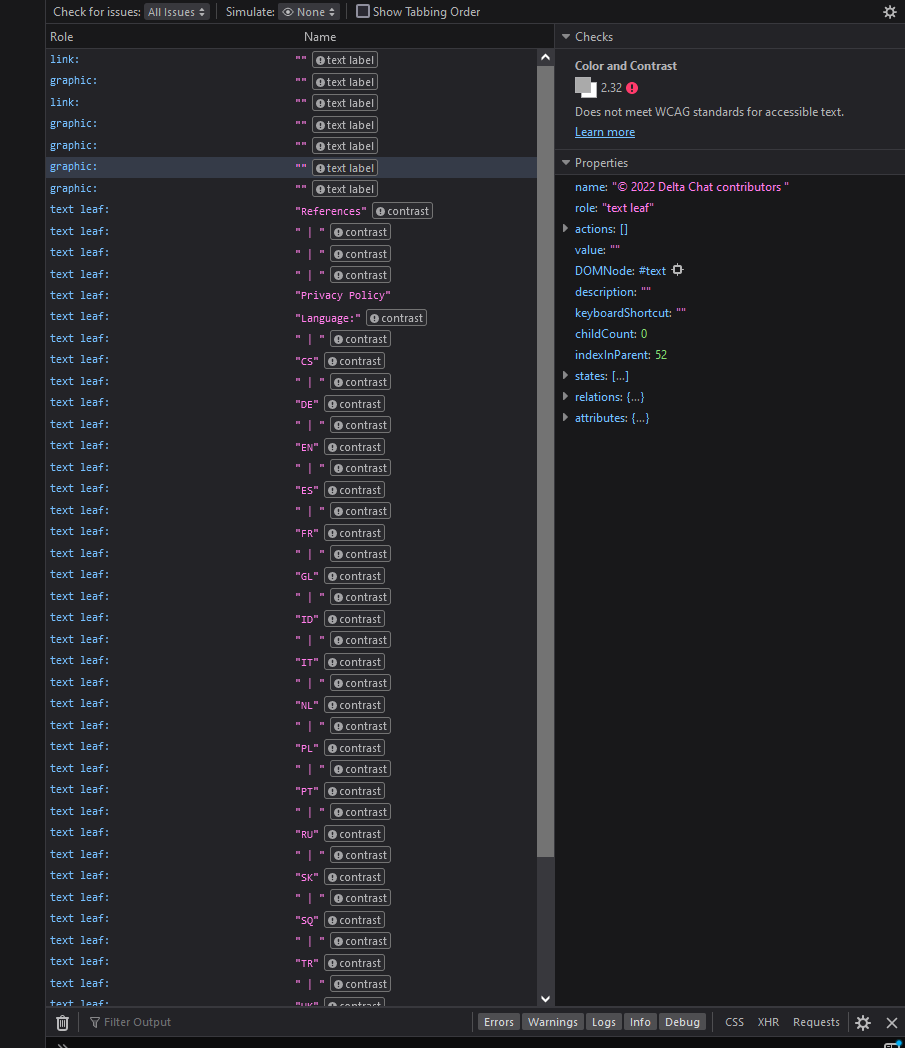This screenshot has height=1048, width=905.
Task: Click the color contrast swatch
Action: [586, 88]
